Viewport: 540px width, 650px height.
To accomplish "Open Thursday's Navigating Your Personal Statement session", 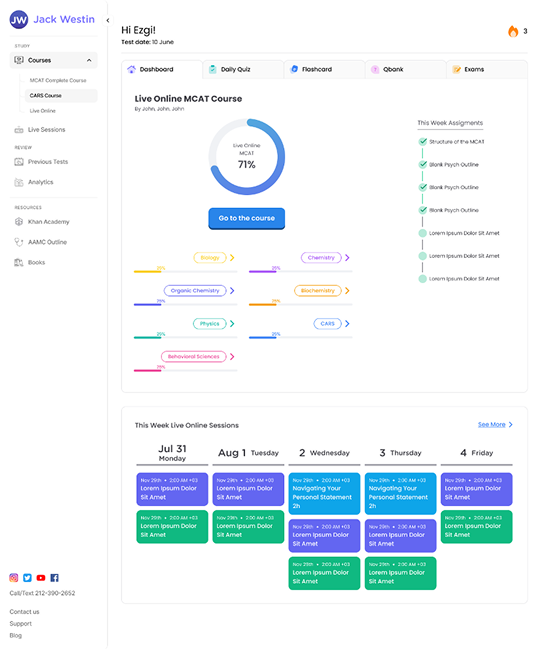I will tap(400, 493).
